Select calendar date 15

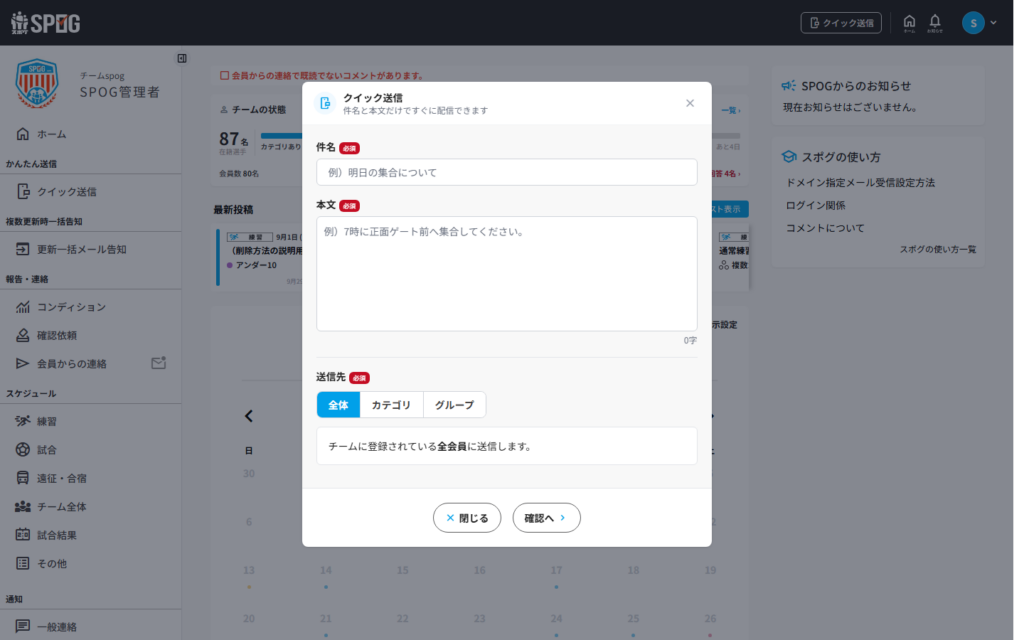pos(402,570)
